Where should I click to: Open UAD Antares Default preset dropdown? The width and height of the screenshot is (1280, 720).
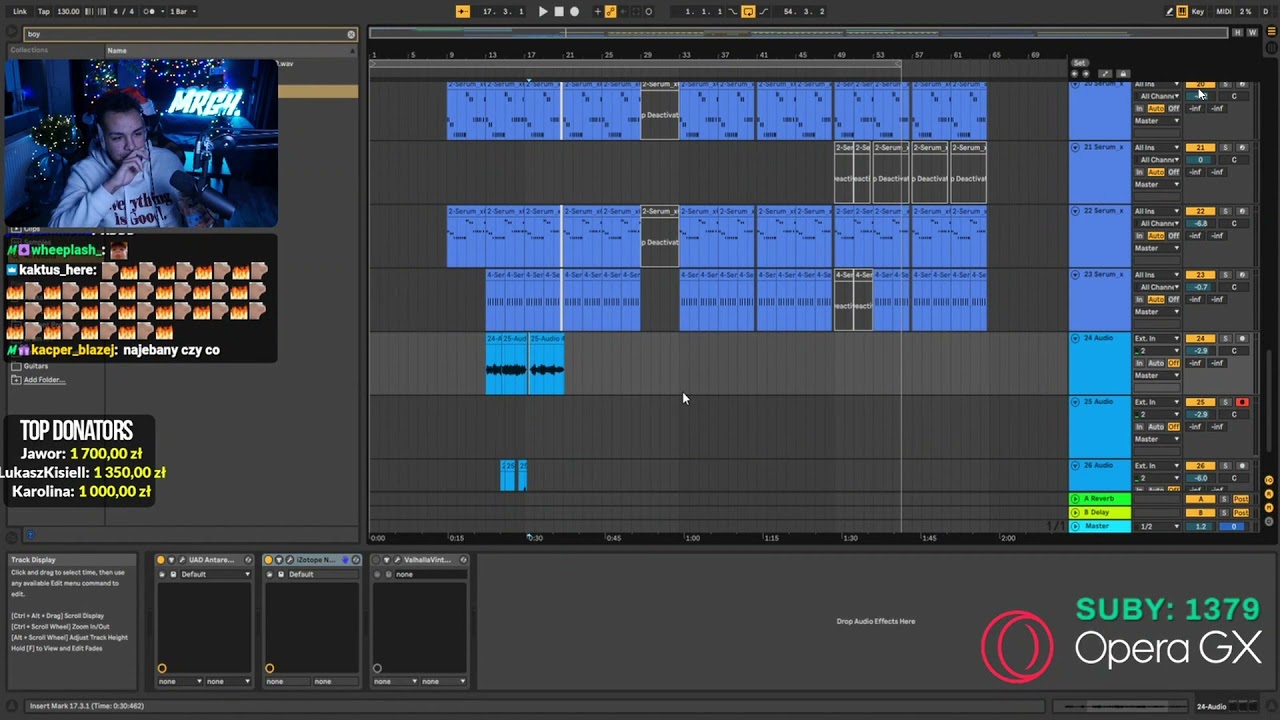[214, 574]
